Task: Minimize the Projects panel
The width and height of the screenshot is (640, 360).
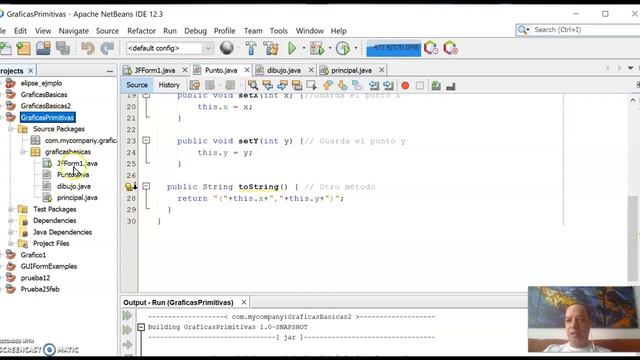Action: point(109,71)
